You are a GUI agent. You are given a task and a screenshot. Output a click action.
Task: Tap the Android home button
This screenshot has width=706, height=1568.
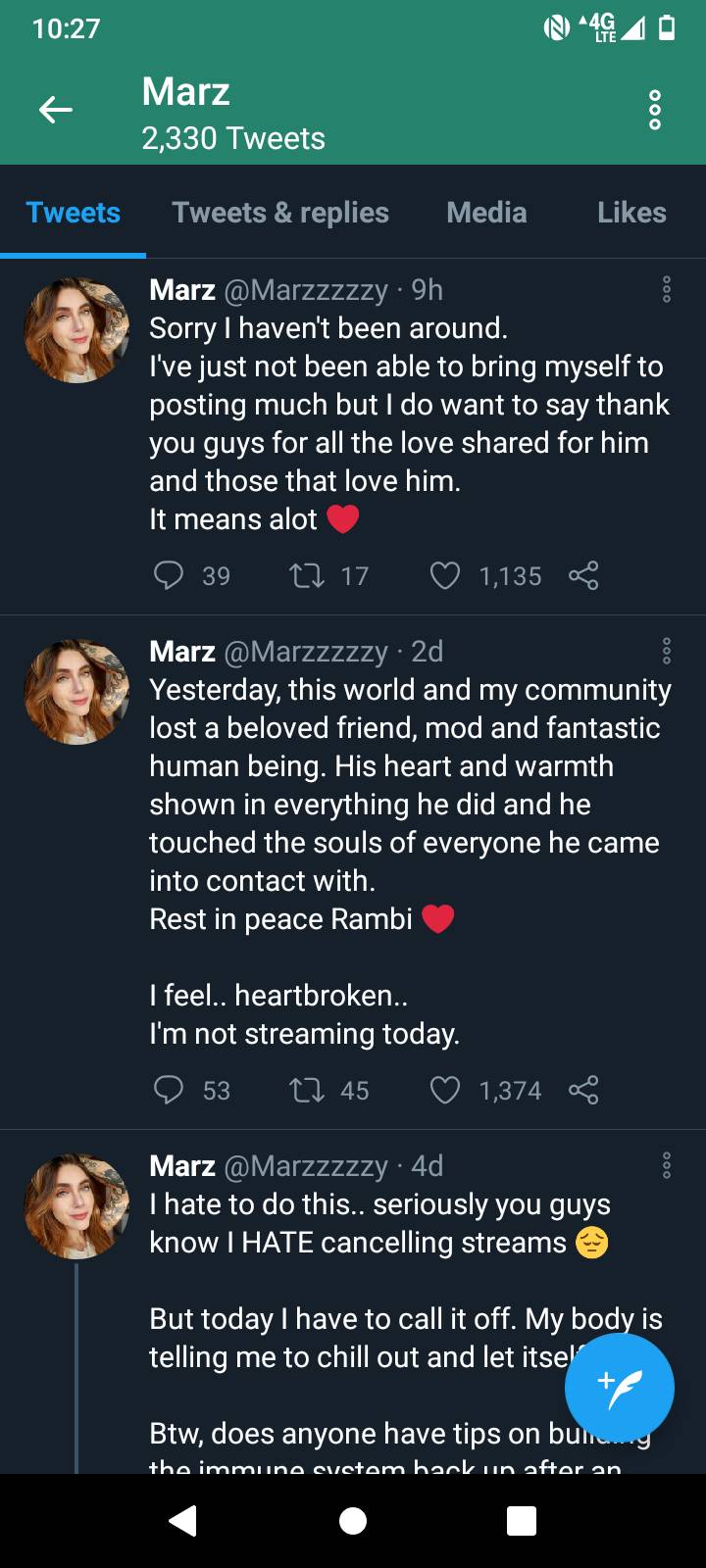[353, 1521]
